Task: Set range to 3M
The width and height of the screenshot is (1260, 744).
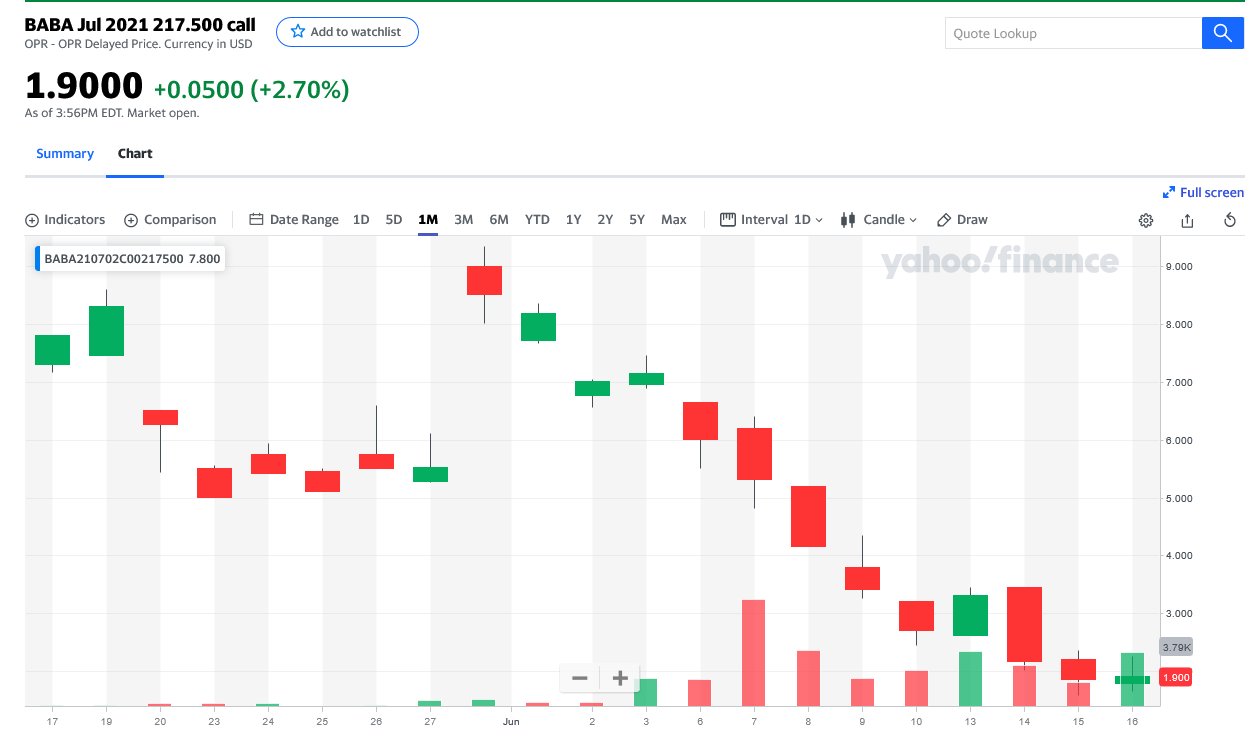Action: (463, 220)
